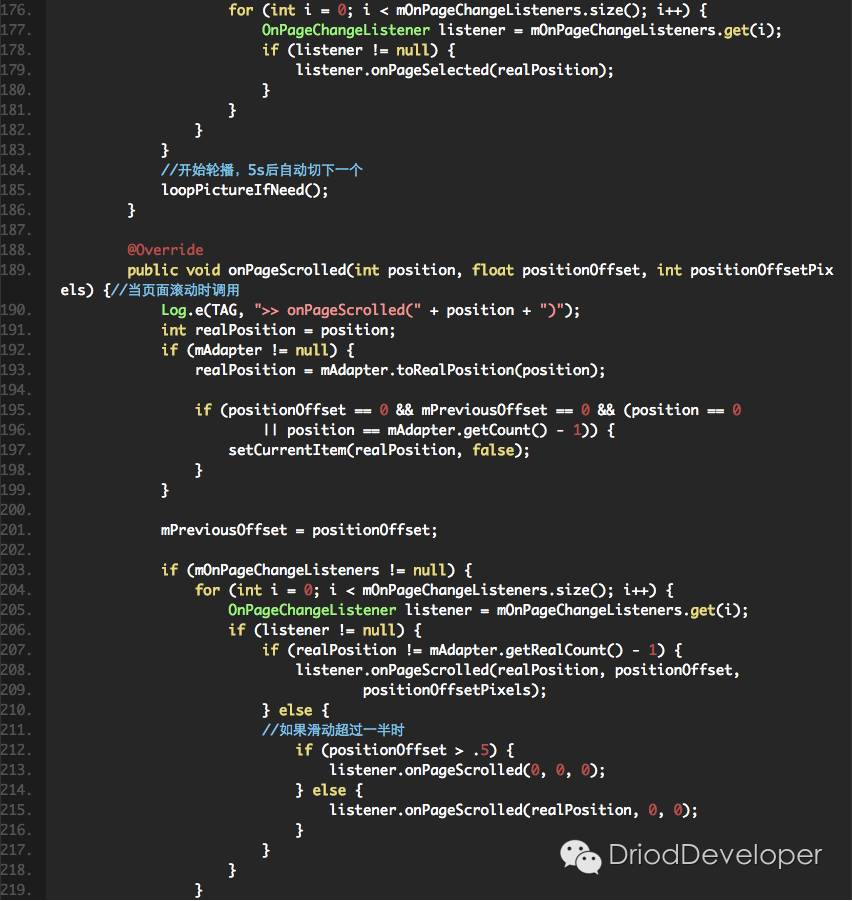This screenshot has height=901, width=852.
Task: Click 'if (mOnPageChangeListeners != null) {' line
Action: 317,570
